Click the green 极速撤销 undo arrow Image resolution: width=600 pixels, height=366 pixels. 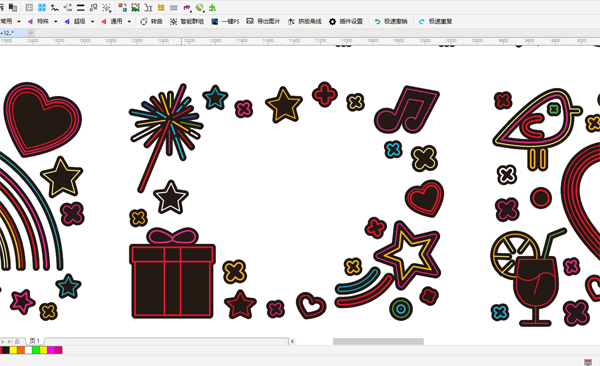click(377, 21)
